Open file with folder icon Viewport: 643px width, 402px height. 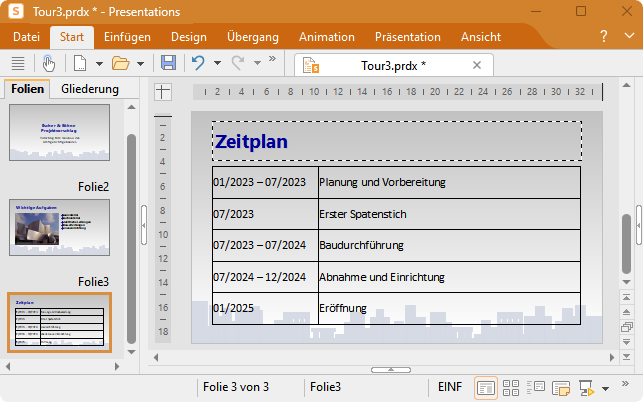121,63
